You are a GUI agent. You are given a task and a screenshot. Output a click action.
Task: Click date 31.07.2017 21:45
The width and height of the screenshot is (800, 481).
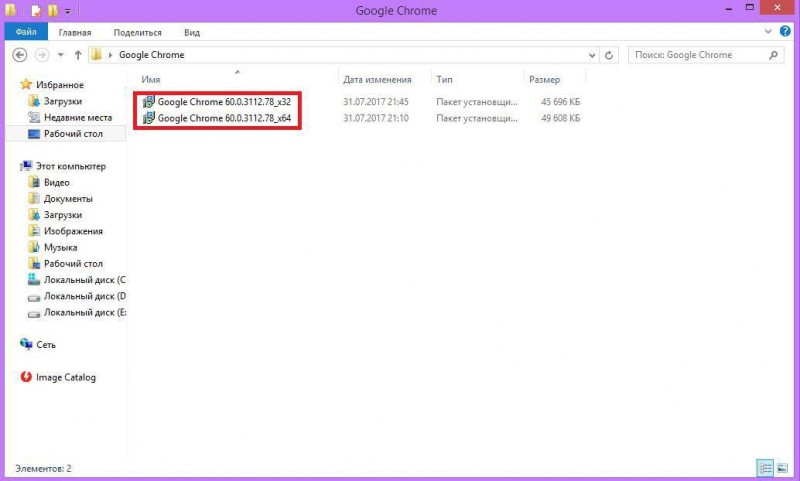click(x=376, y=102)
